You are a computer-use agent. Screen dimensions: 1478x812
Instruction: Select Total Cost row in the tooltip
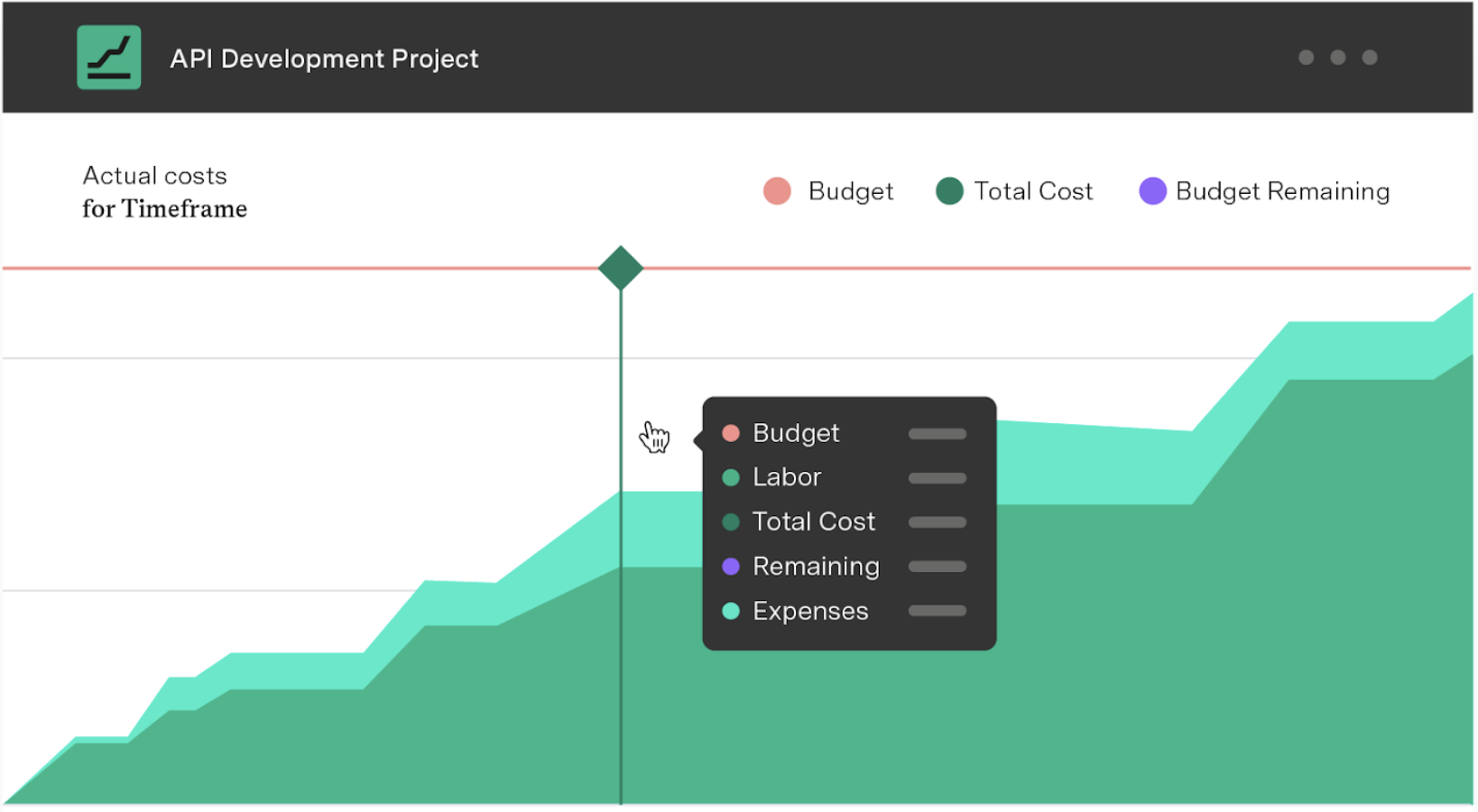pos(813,521)
